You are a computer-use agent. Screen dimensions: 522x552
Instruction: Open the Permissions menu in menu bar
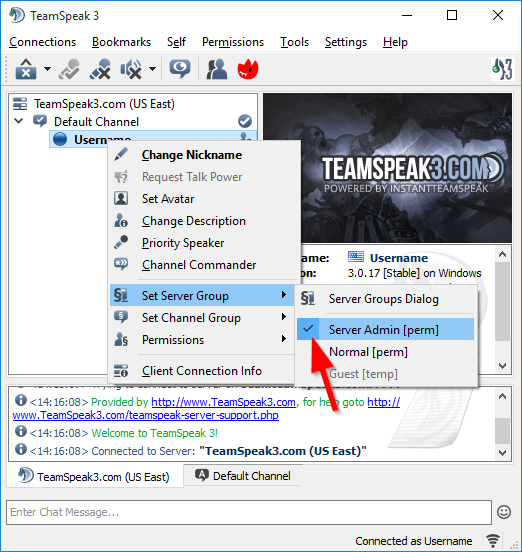point(233,42)
